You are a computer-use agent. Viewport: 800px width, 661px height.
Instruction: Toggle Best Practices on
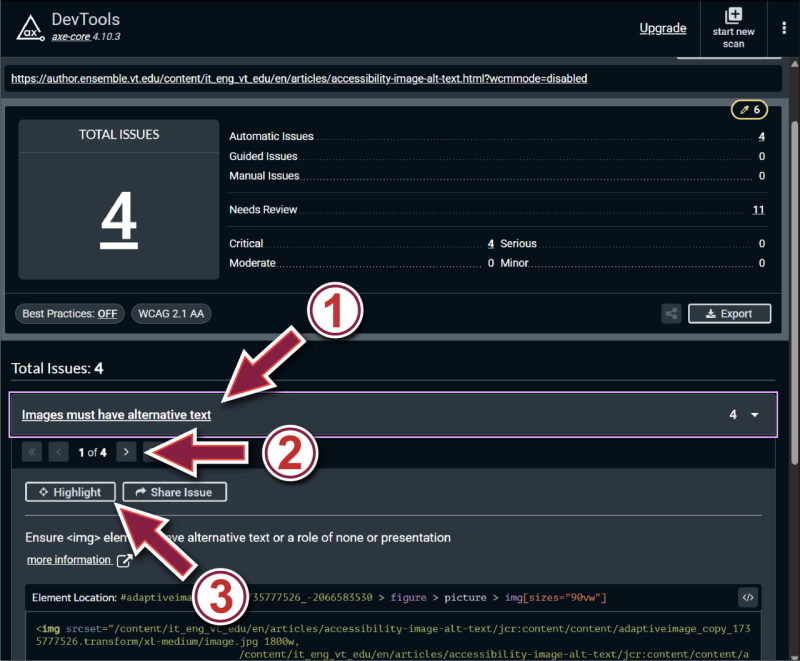pos(69,313)
